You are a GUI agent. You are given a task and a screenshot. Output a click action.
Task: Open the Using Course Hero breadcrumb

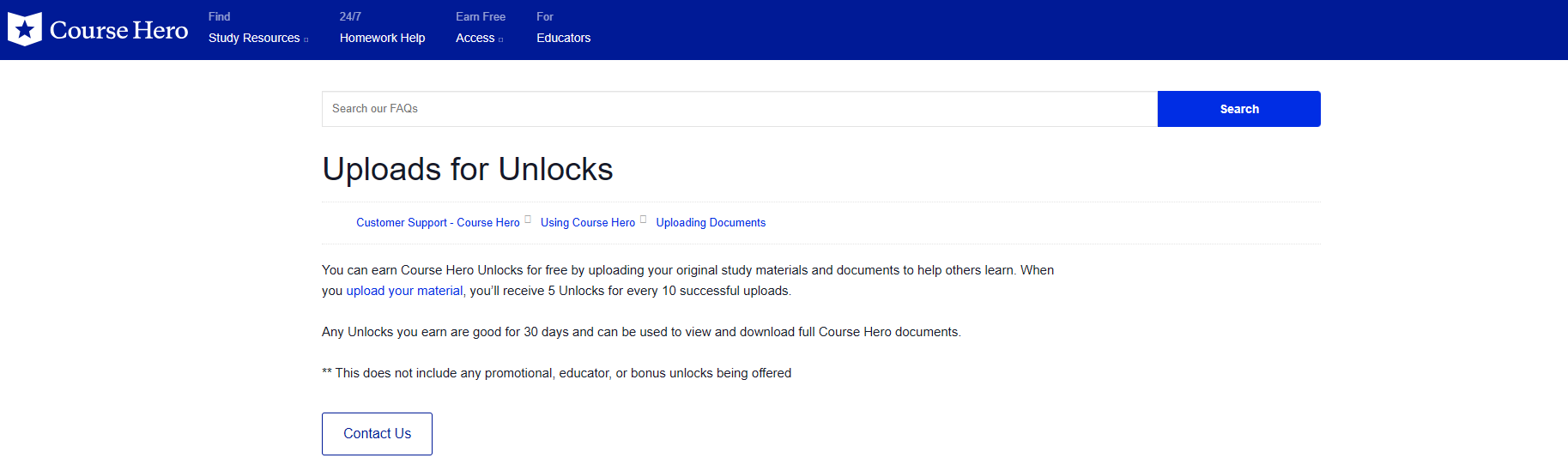[x=588, y=222]
